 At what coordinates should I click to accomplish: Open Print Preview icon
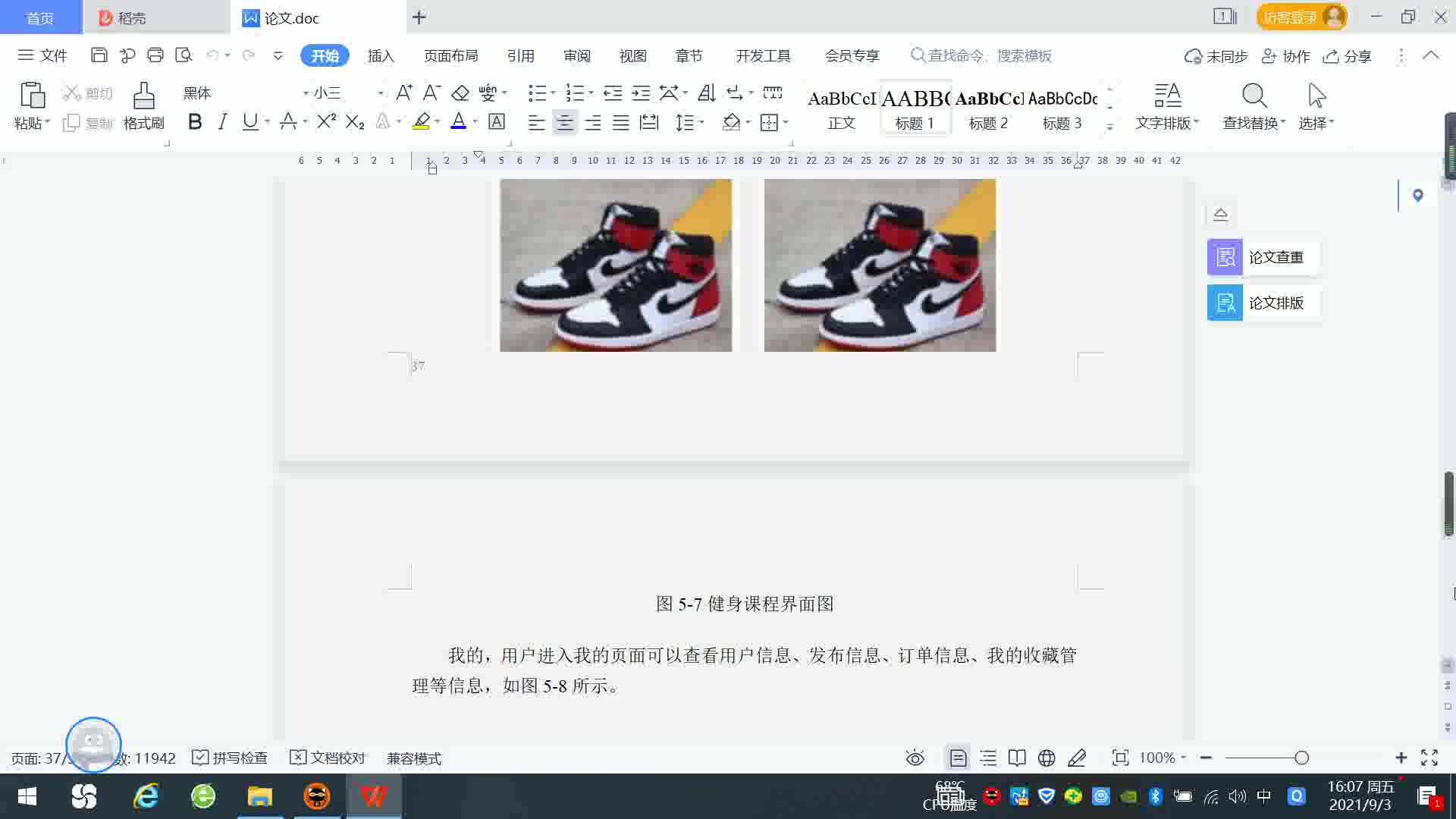[184, 55]
